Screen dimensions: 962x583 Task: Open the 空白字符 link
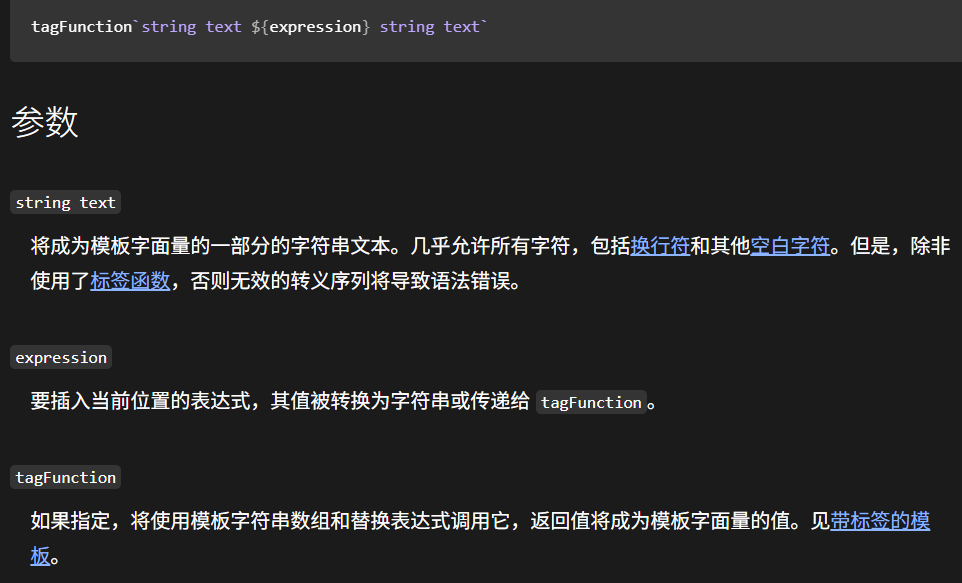coord(790,246)
